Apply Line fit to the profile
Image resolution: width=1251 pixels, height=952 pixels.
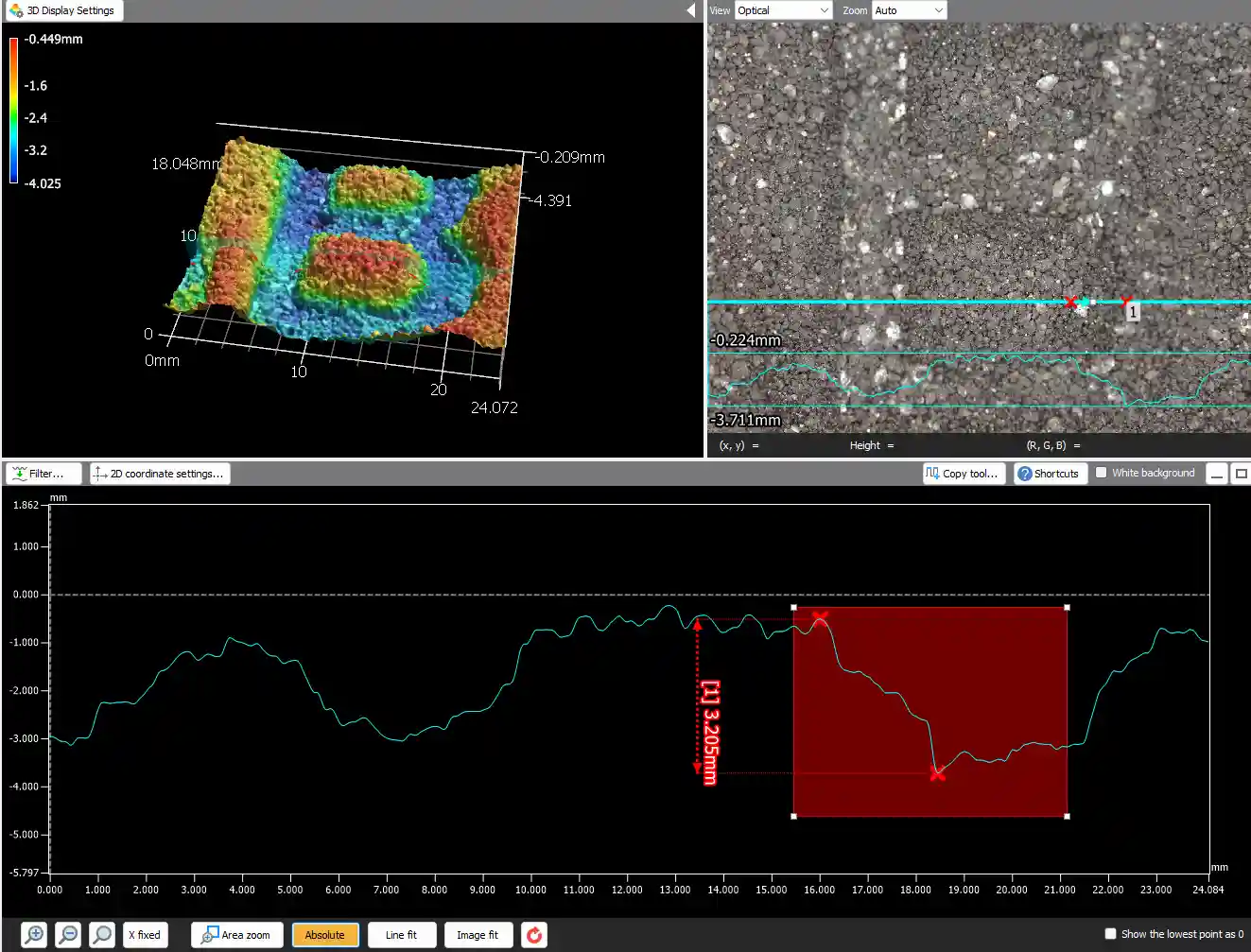tap(402, 934)
